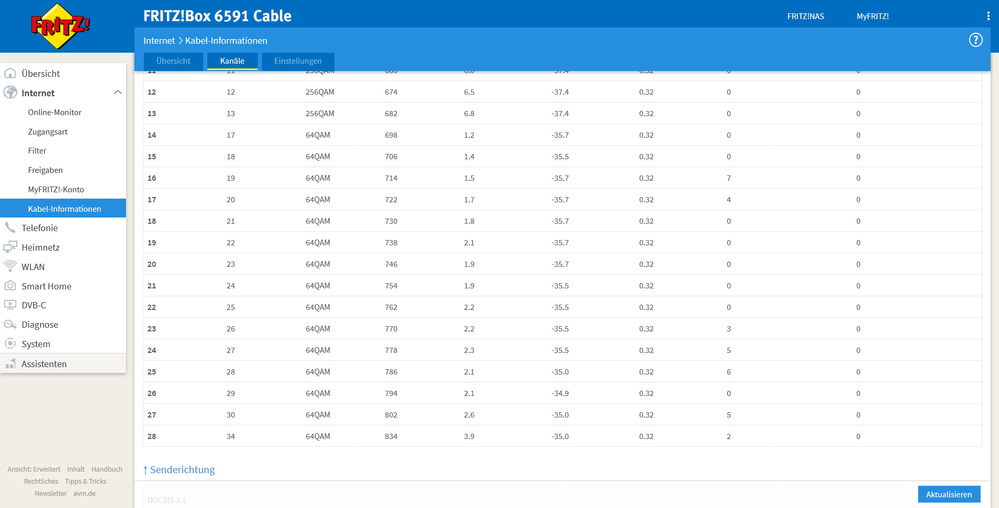This screenshot has height=508, width=999.
Task: Click error count 4 in row 17
Action: (x=728, y=200)
